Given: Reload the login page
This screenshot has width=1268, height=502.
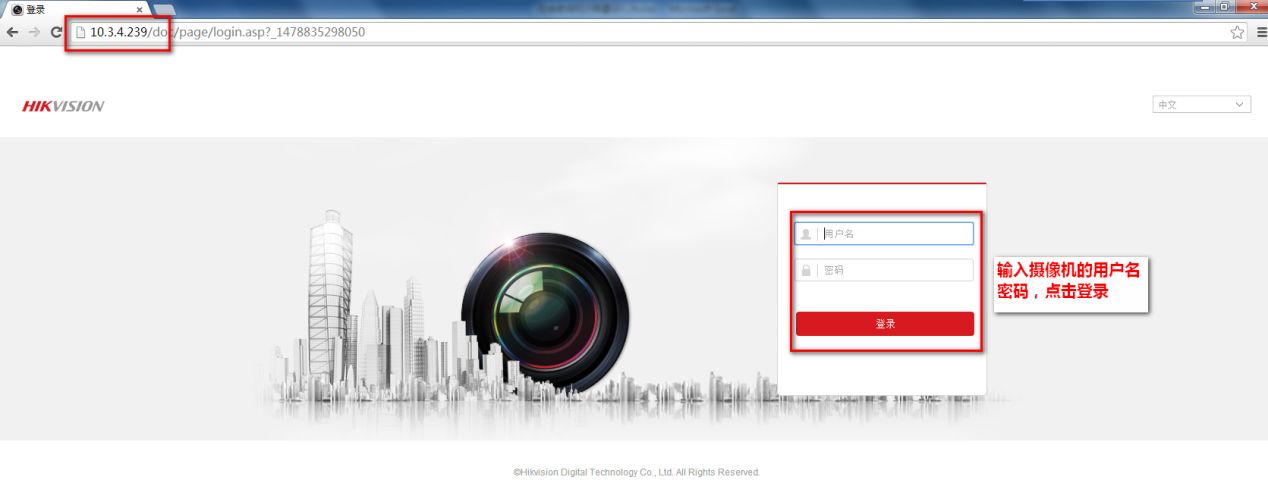Looking at the screenshot, I should (x=56, y=32).
